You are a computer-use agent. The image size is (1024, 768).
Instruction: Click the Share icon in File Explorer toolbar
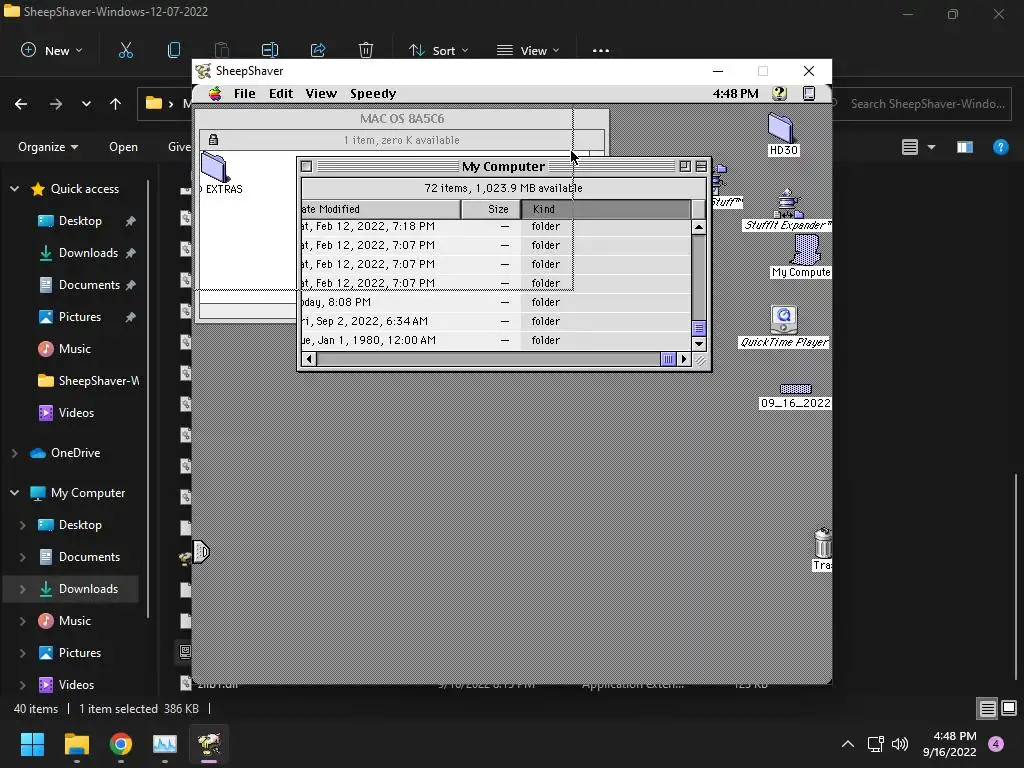(x=318, y=50)
